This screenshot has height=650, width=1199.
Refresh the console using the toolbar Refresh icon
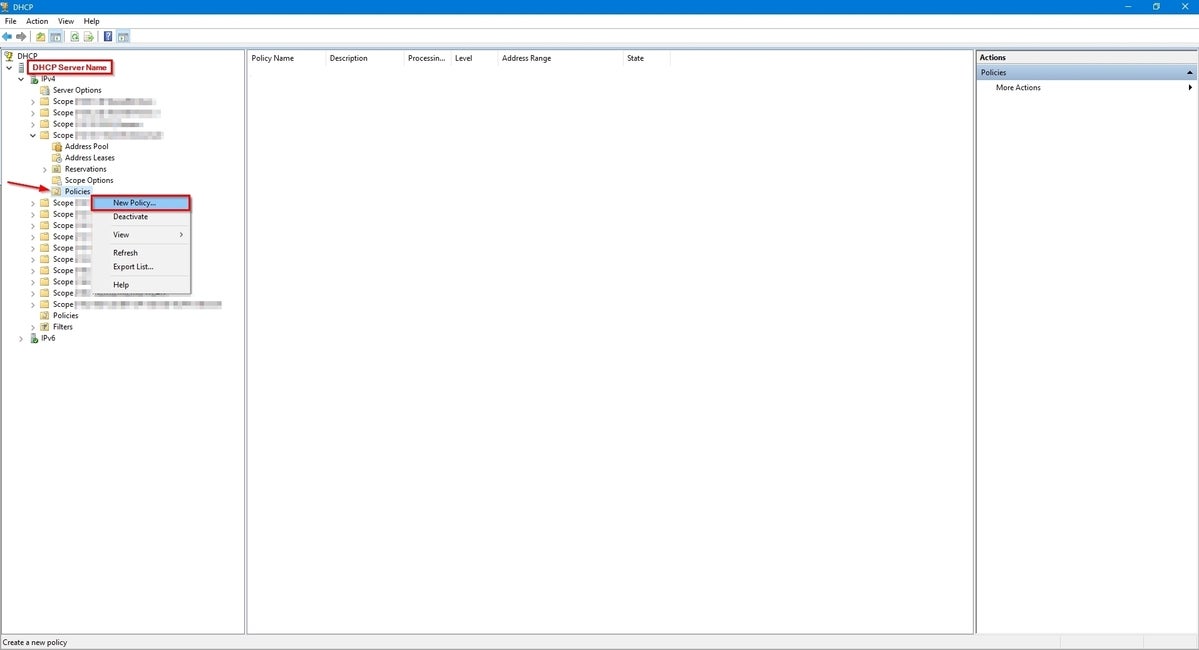click(x=72, y=36)
